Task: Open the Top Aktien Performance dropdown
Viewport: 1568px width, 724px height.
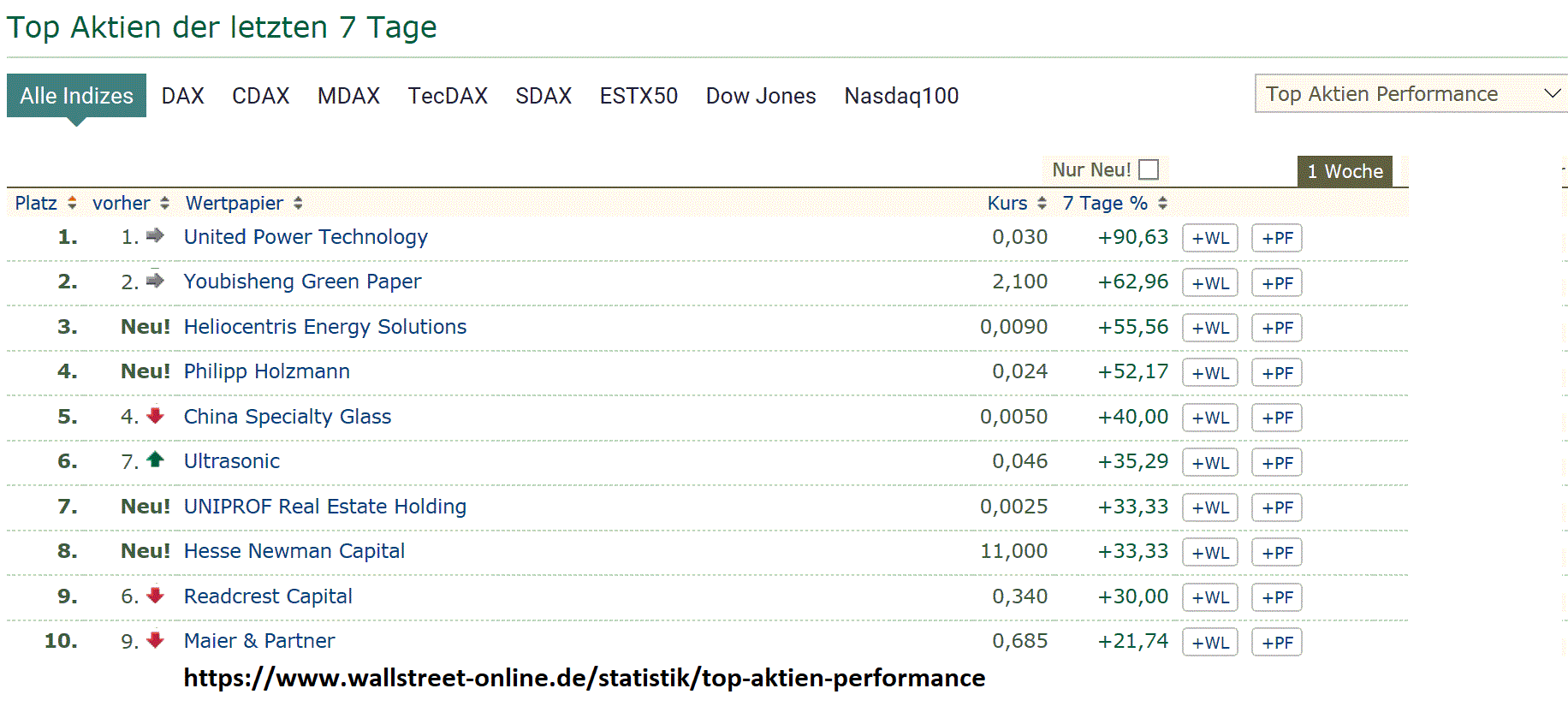Action: pyautogui.click(x=1411, y=94)
